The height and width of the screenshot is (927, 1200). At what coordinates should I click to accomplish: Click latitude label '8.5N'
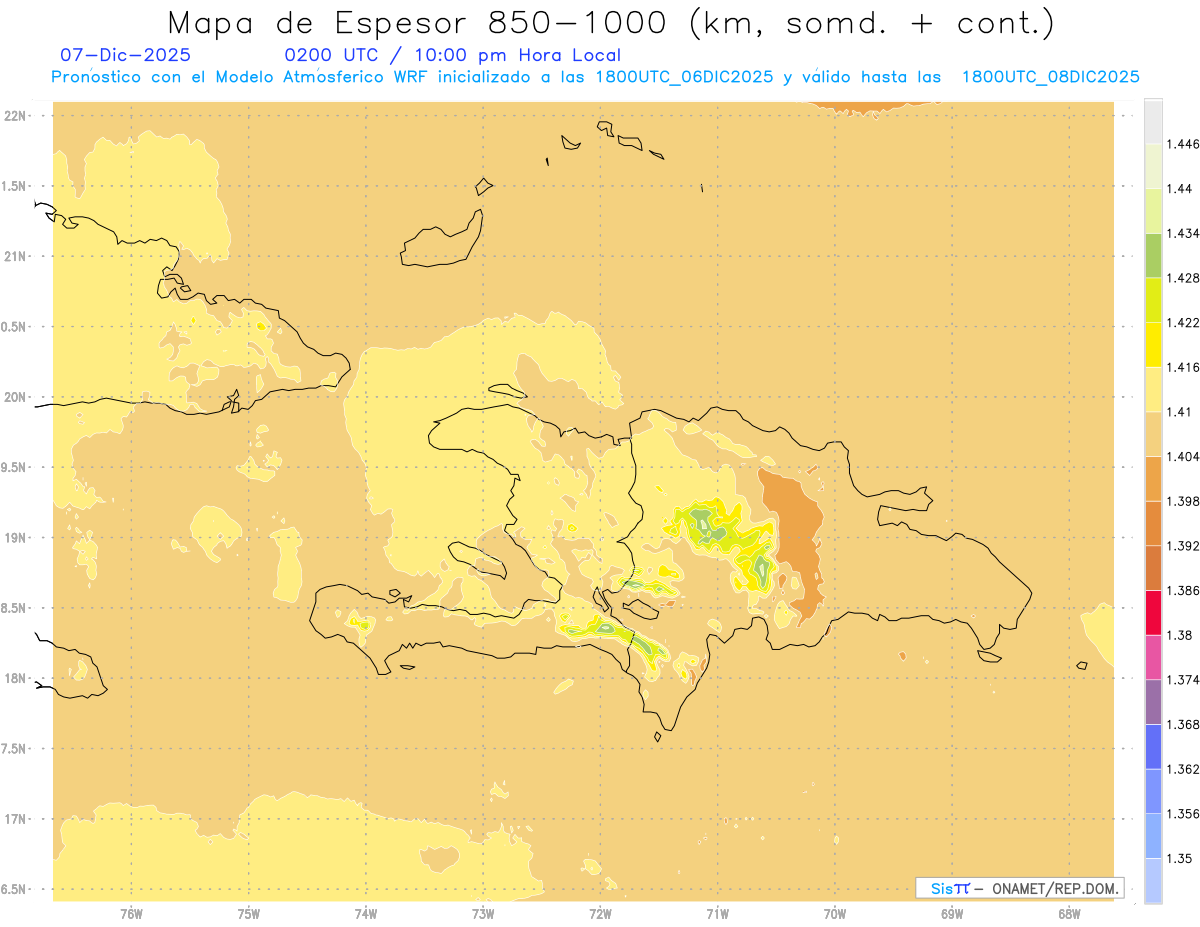click(14, 608)
